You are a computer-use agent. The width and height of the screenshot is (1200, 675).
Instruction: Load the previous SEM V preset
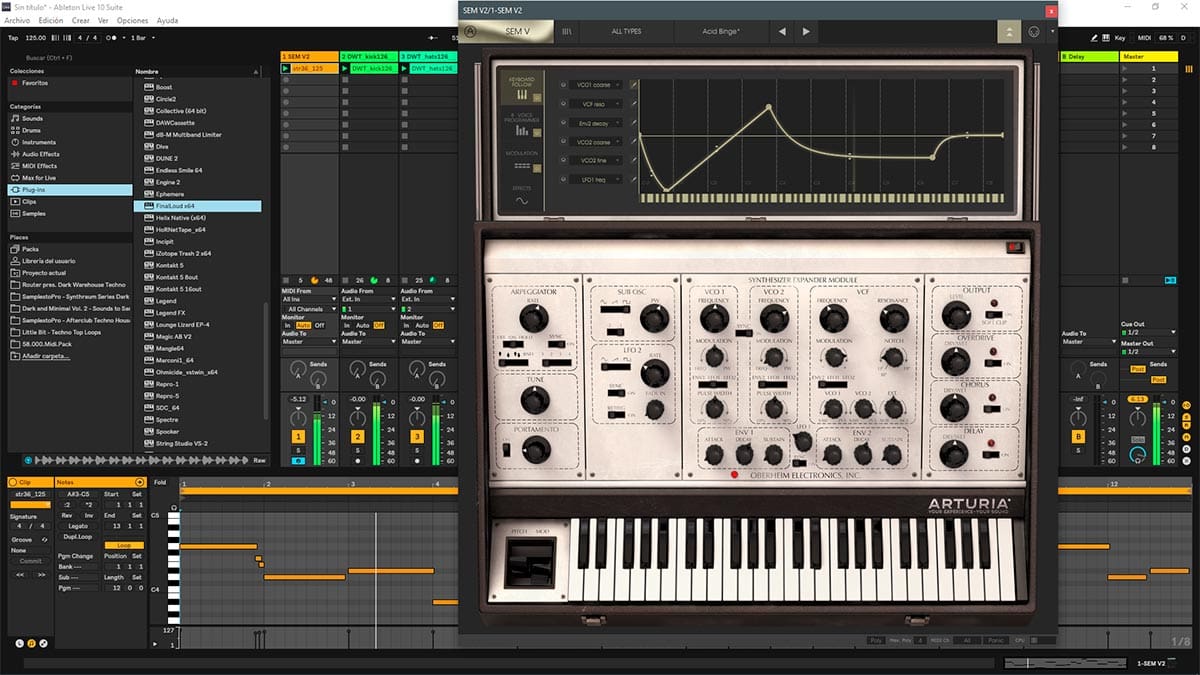(782, 31)
